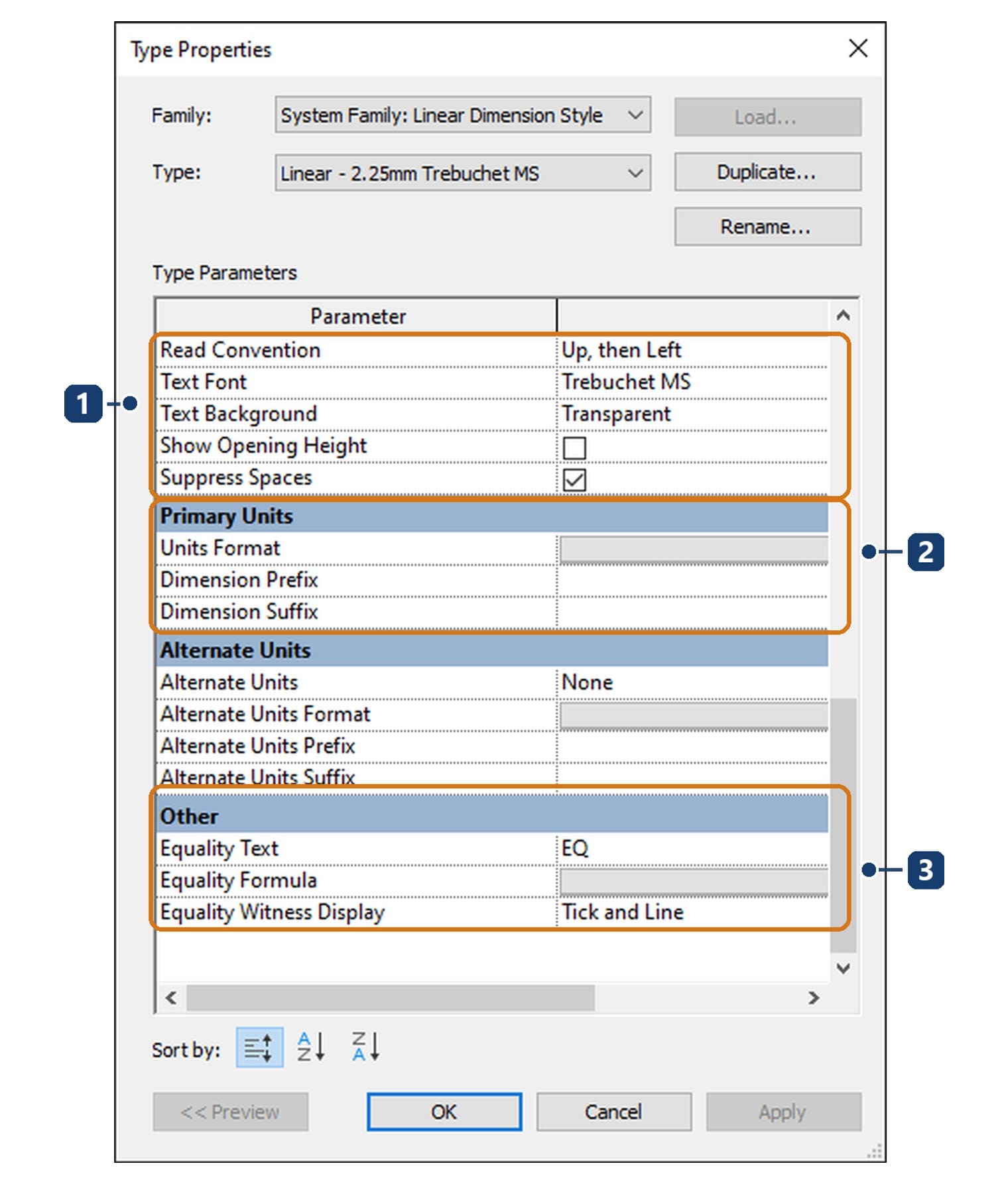Viewport: 1008px width, 1184px height.
Task: Click the Load button
Action: click(x=767, y=117)
